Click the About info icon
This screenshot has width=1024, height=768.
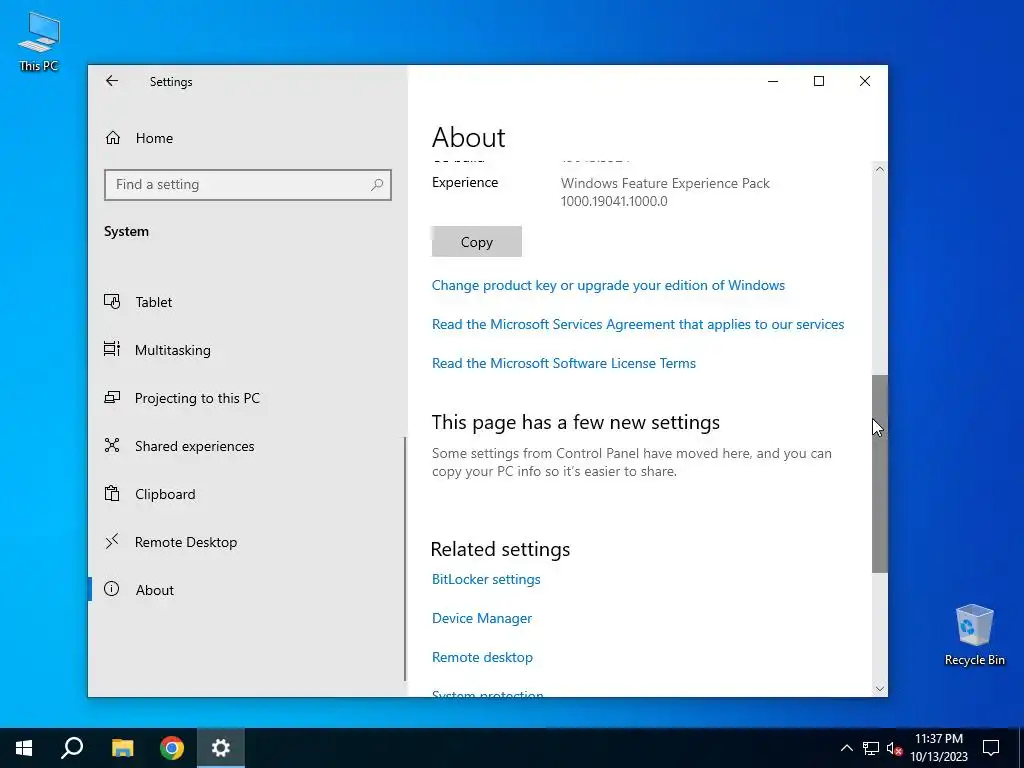coord(112,589)
